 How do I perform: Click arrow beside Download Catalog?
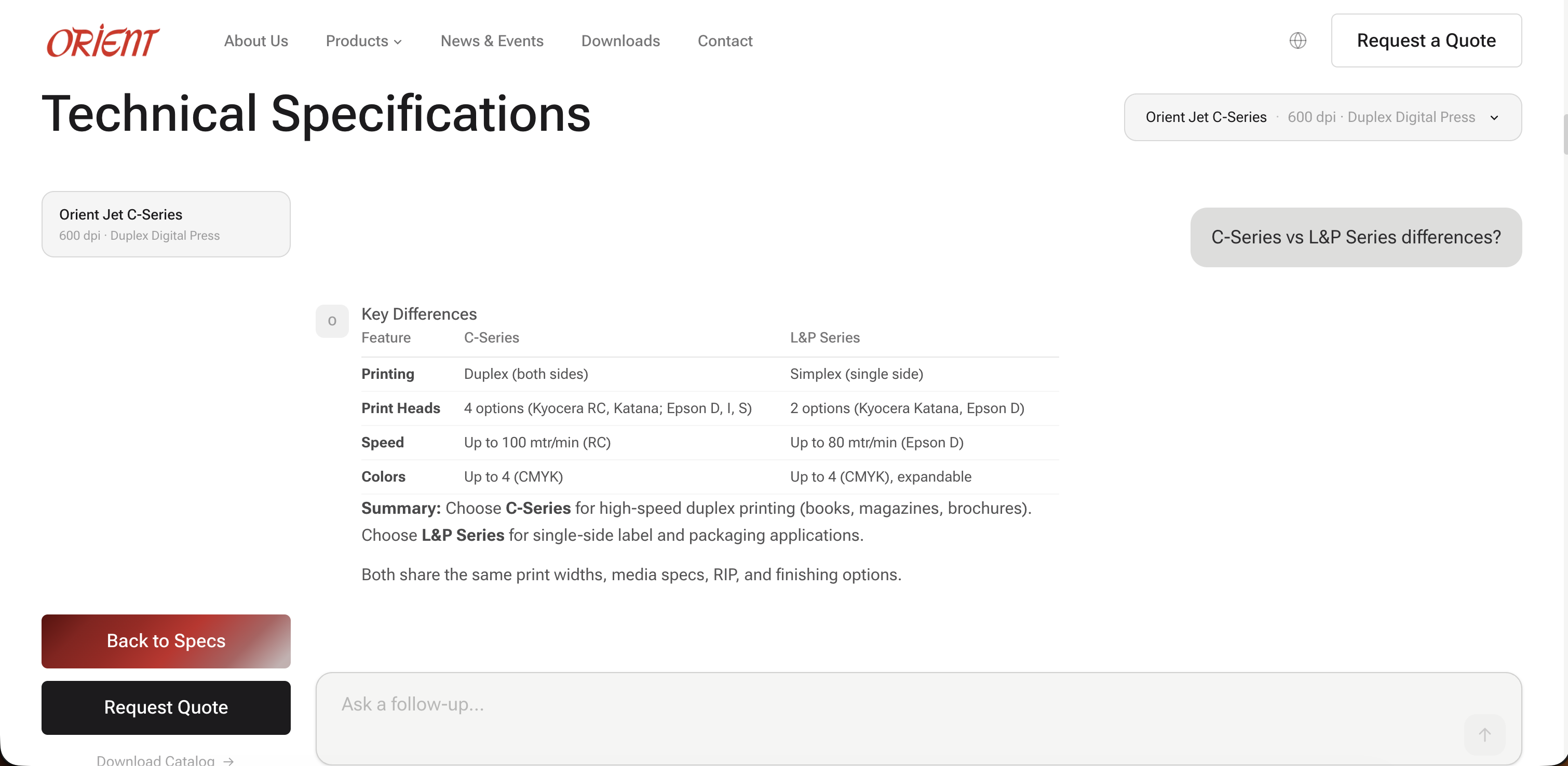point(229,760)
